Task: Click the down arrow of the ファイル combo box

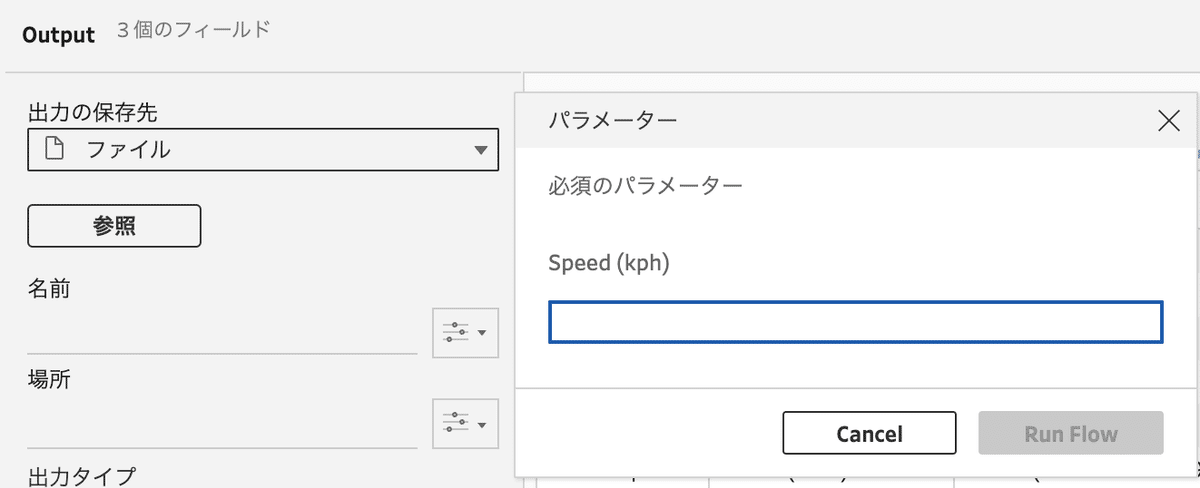Action: [x=481, y=151]
